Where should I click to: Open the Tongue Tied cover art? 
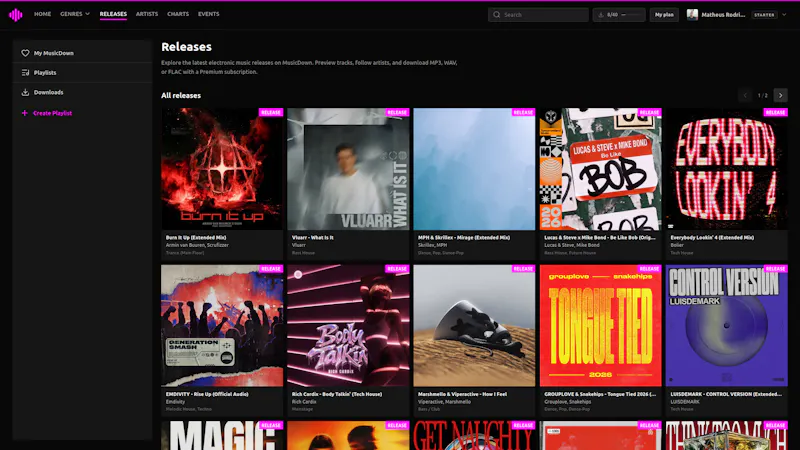pyautogui.click(x=601, y=326)
